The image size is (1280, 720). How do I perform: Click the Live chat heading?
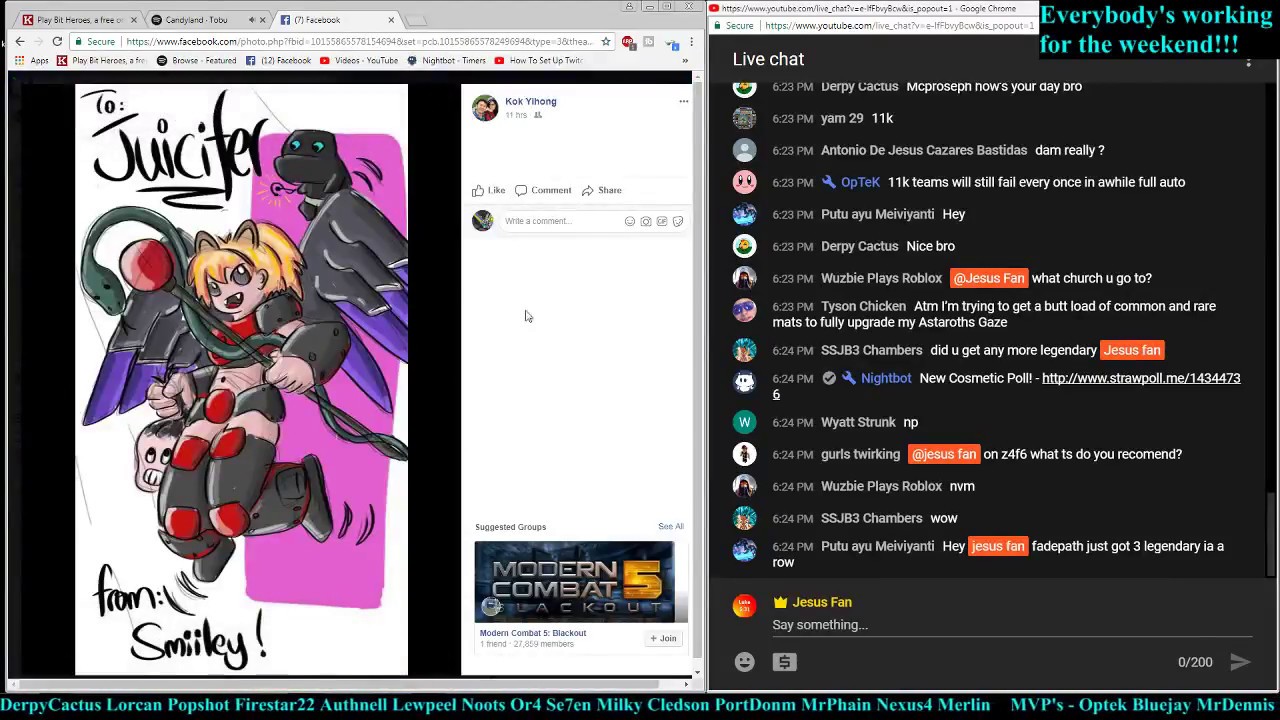click(768, 60)
